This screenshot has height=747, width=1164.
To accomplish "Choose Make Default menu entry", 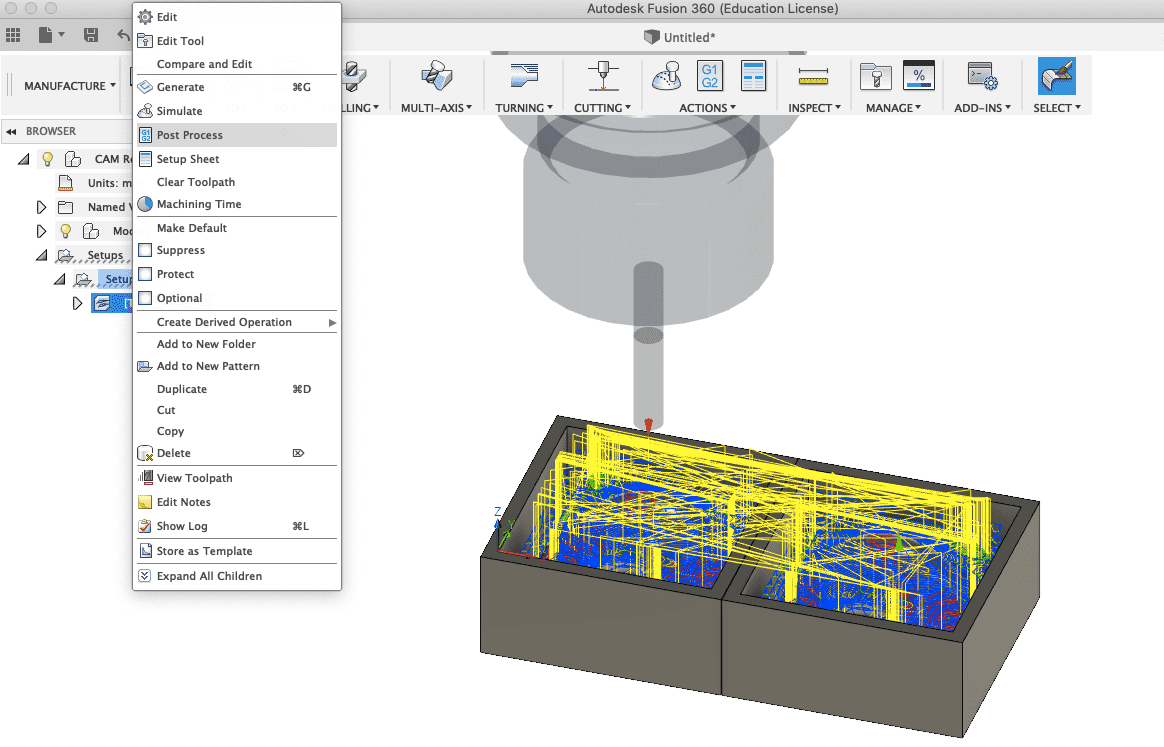I will point(236,228).
